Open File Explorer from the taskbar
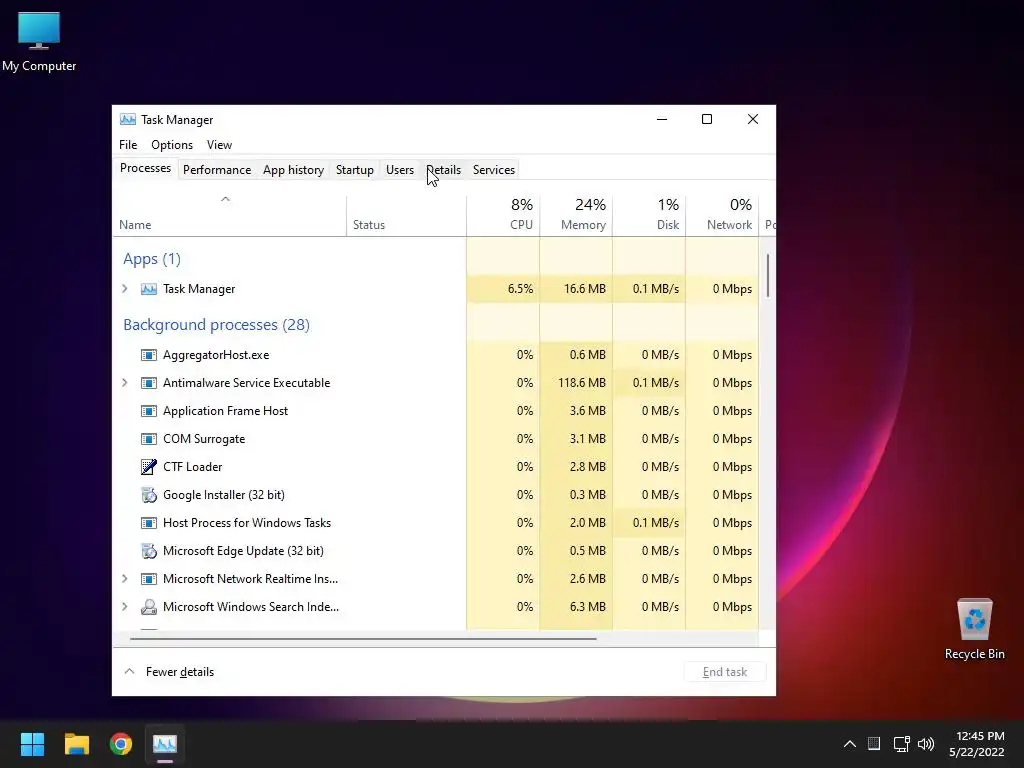 click(76, 744)
